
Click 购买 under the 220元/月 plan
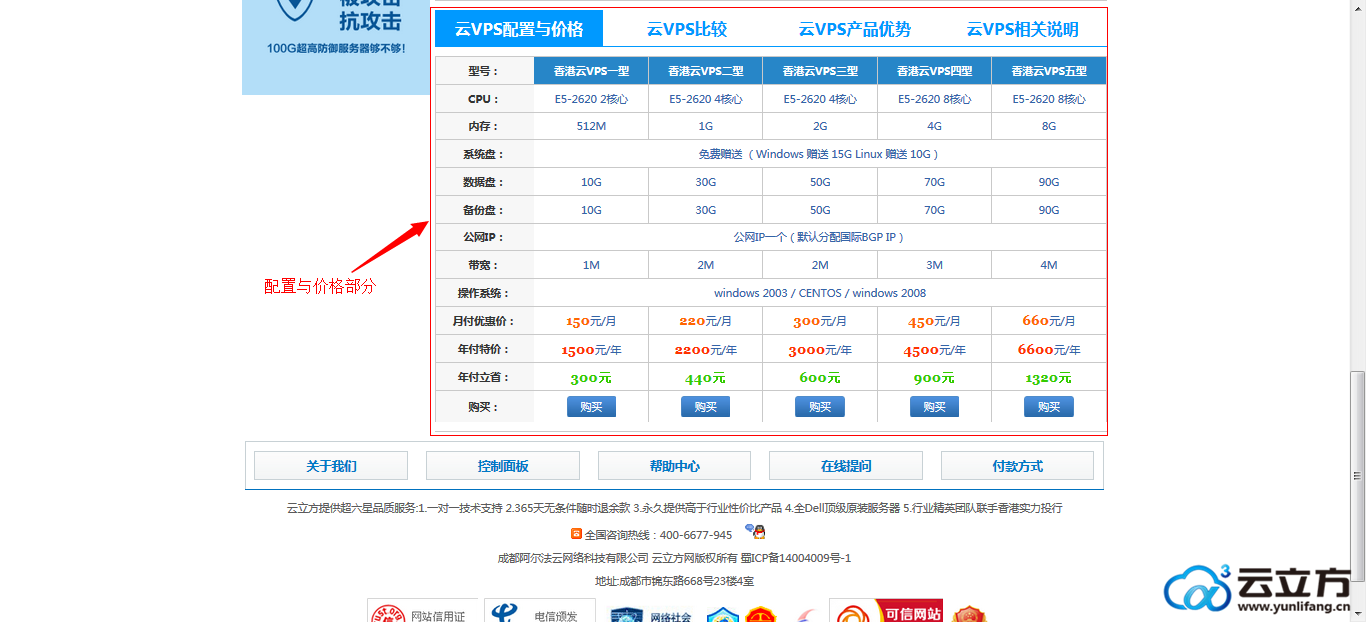tap(705, 407)
